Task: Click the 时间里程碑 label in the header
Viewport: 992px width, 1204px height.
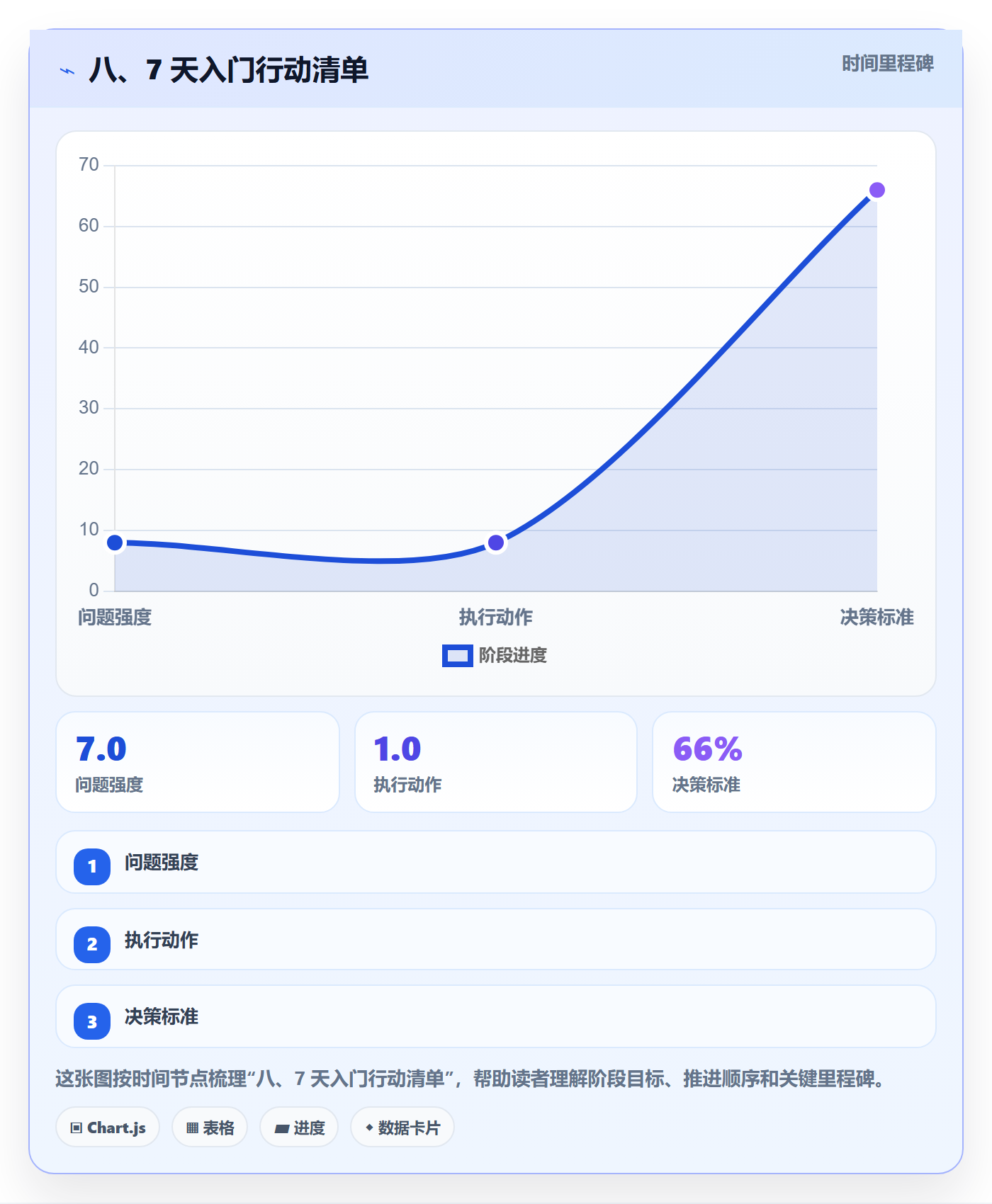Action: [888, 64]
